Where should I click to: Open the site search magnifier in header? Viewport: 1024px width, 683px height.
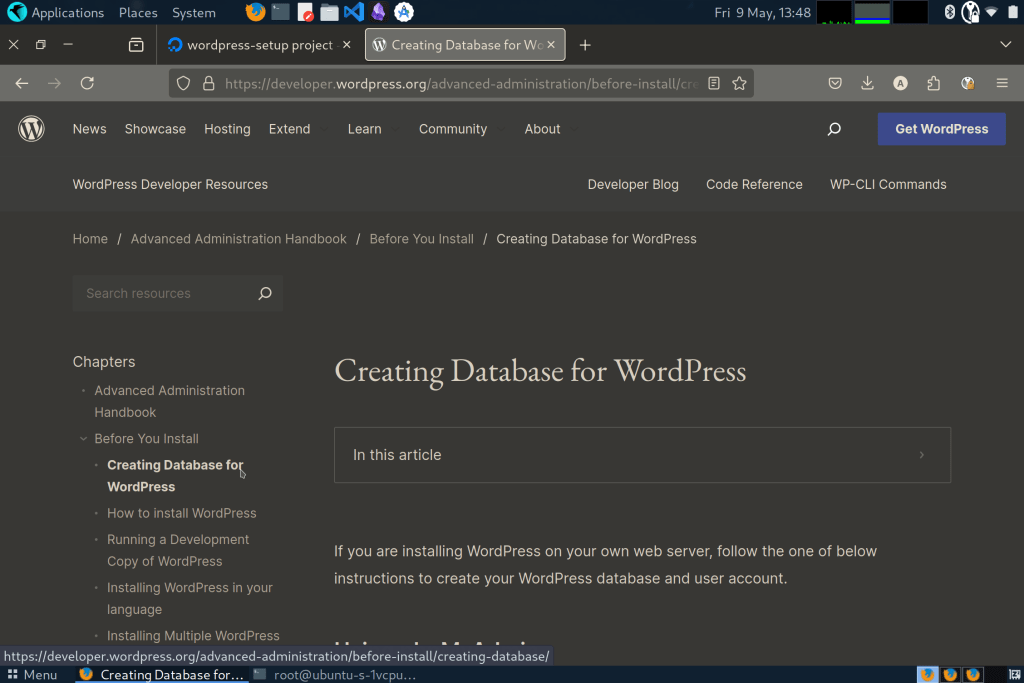(834, 129)
